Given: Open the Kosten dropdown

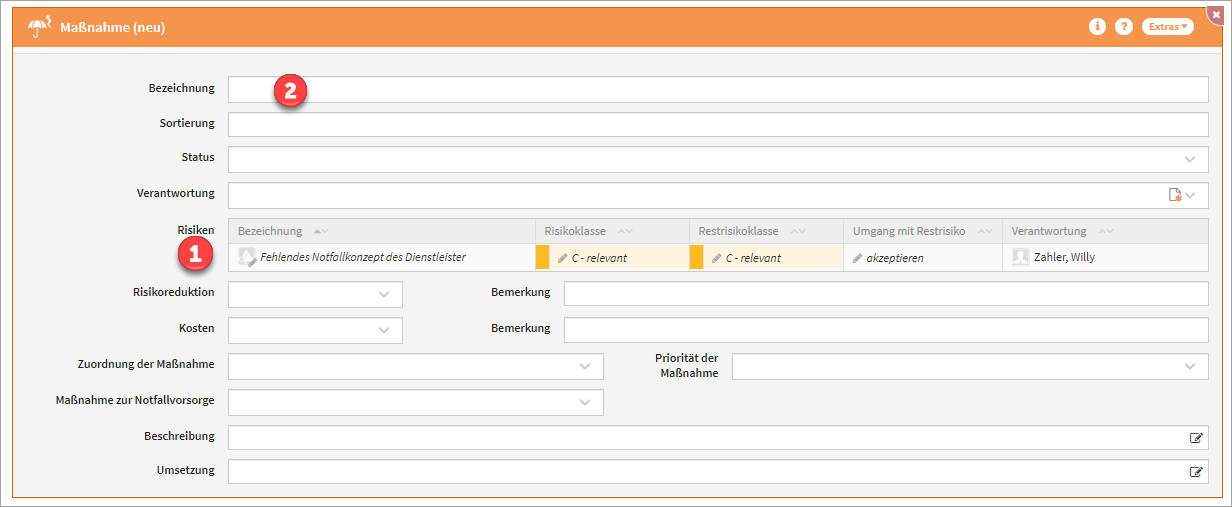Looking at the screenshot, I should [x=384, y=330].
